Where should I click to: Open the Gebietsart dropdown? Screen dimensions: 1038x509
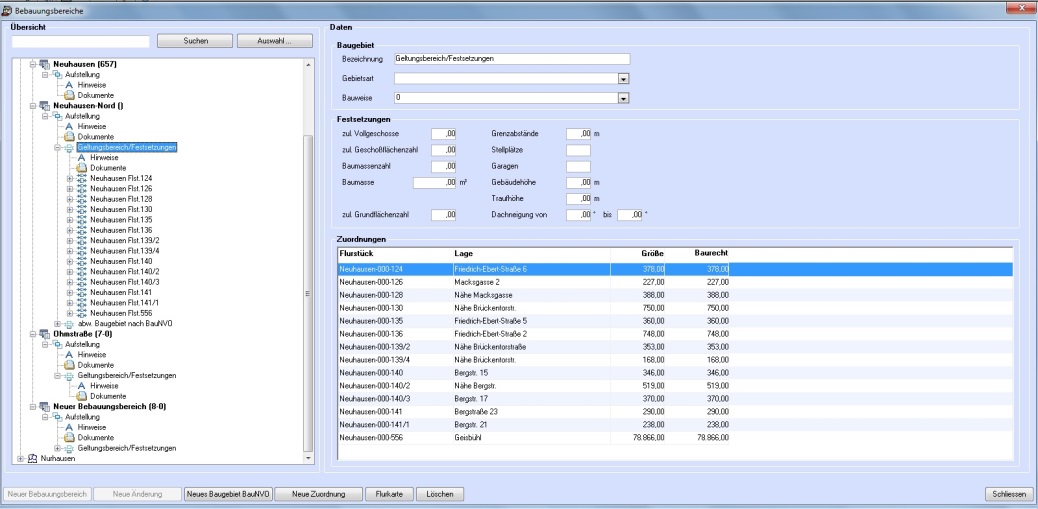(623, 78)
